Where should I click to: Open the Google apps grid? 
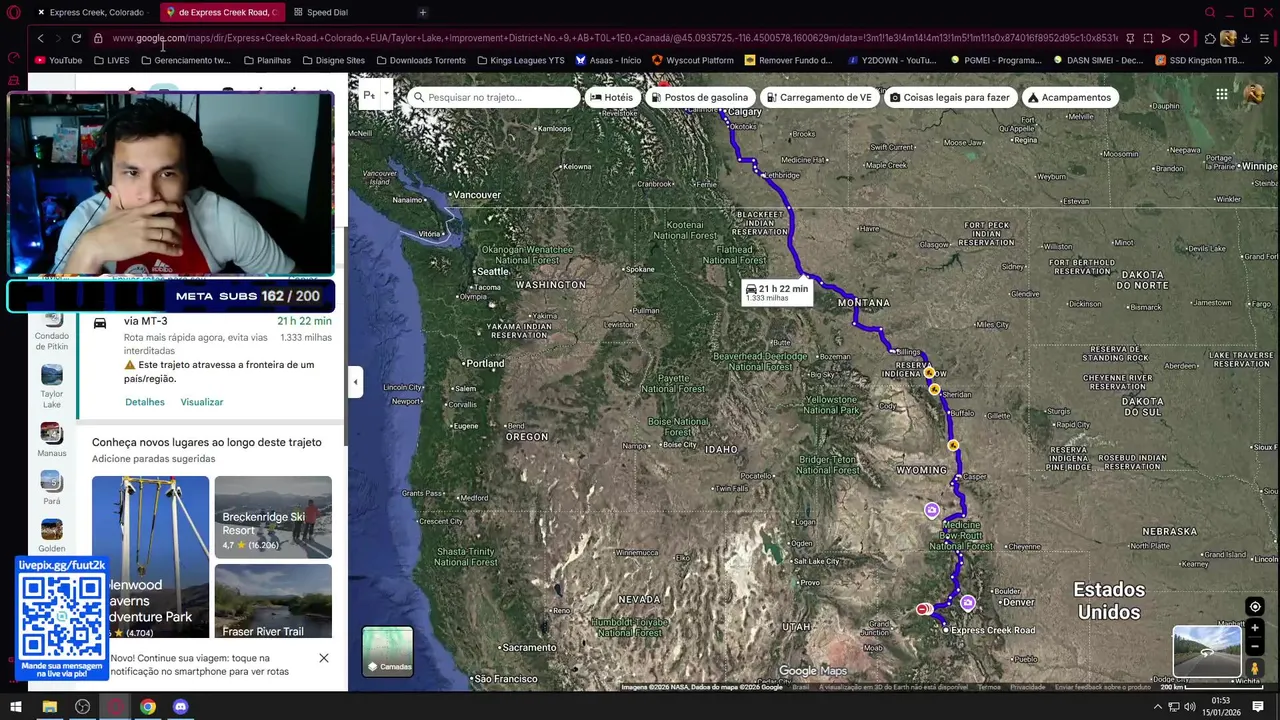(x=1222, y=94)
